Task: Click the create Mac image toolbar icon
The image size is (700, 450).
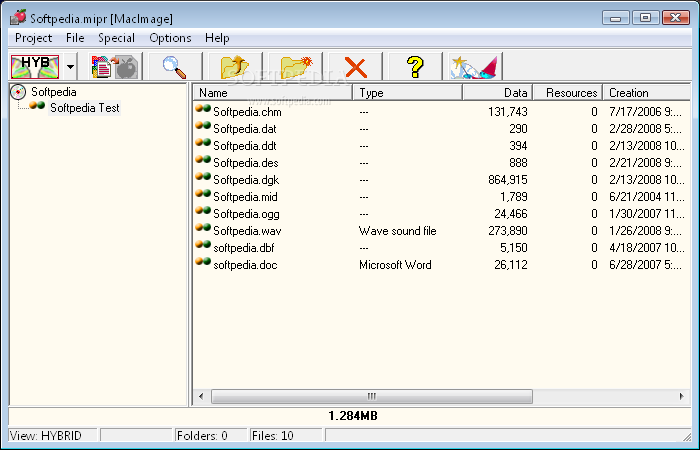Action: pos(115,67)
